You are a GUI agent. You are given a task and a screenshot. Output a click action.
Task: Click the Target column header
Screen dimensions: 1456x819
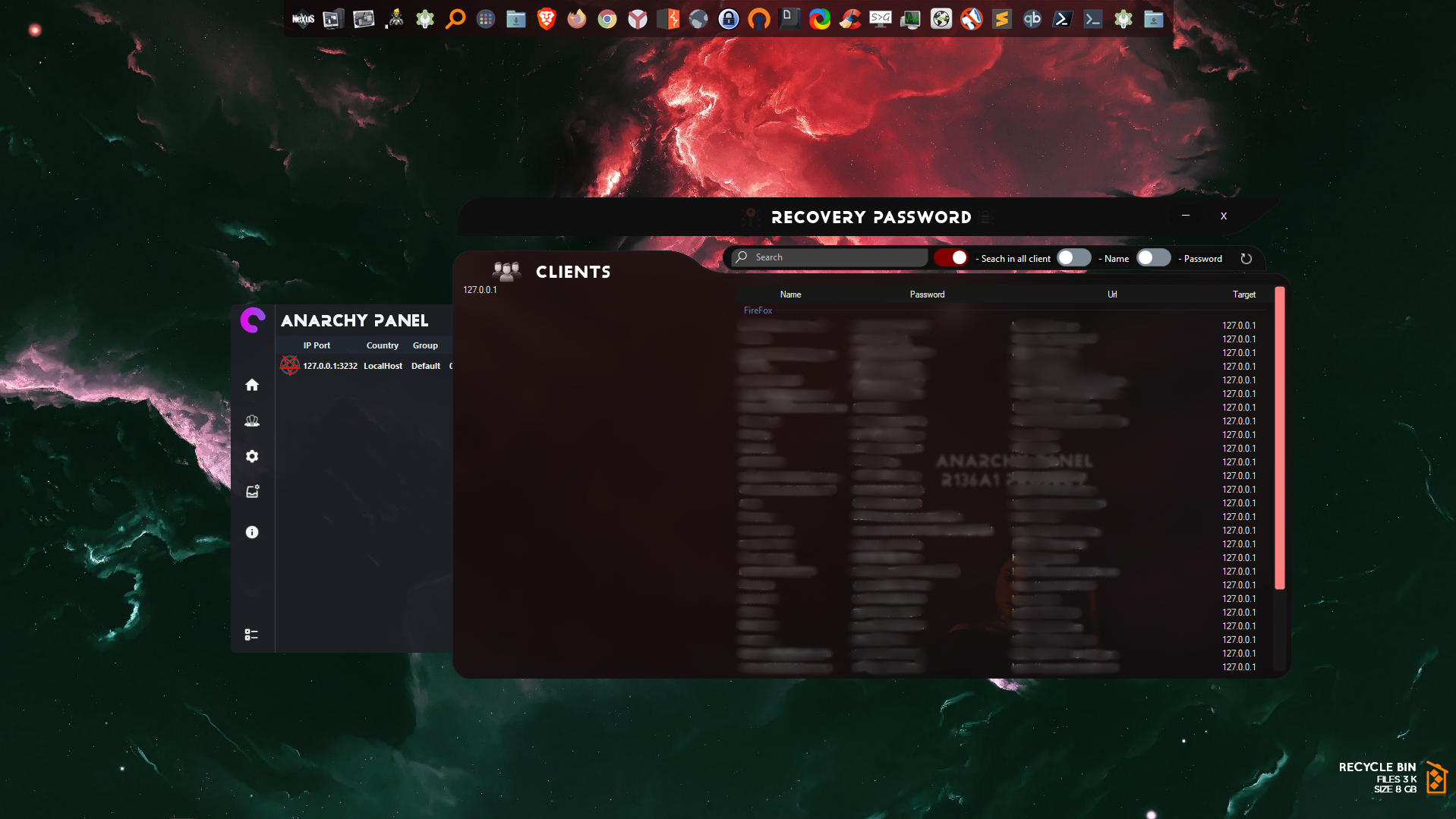click(1243, 295)
